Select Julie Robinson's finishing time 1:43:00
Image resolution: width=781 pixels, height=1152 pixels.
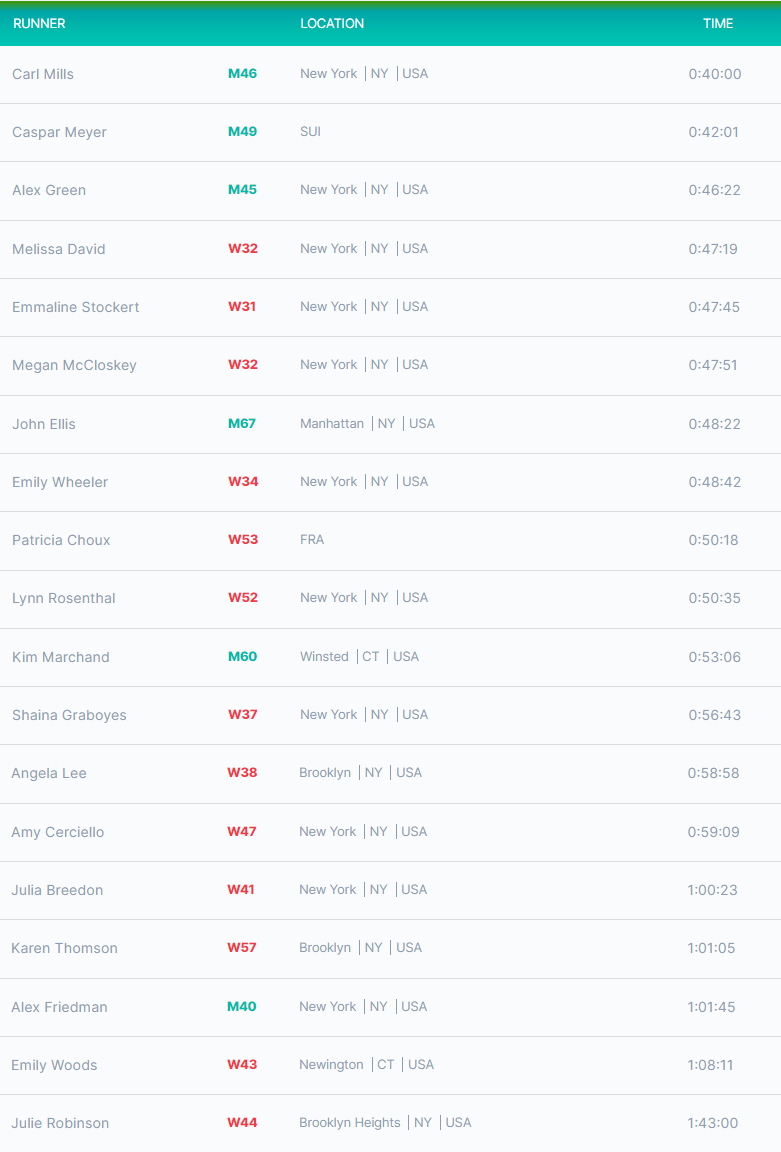click(713, 1123)
